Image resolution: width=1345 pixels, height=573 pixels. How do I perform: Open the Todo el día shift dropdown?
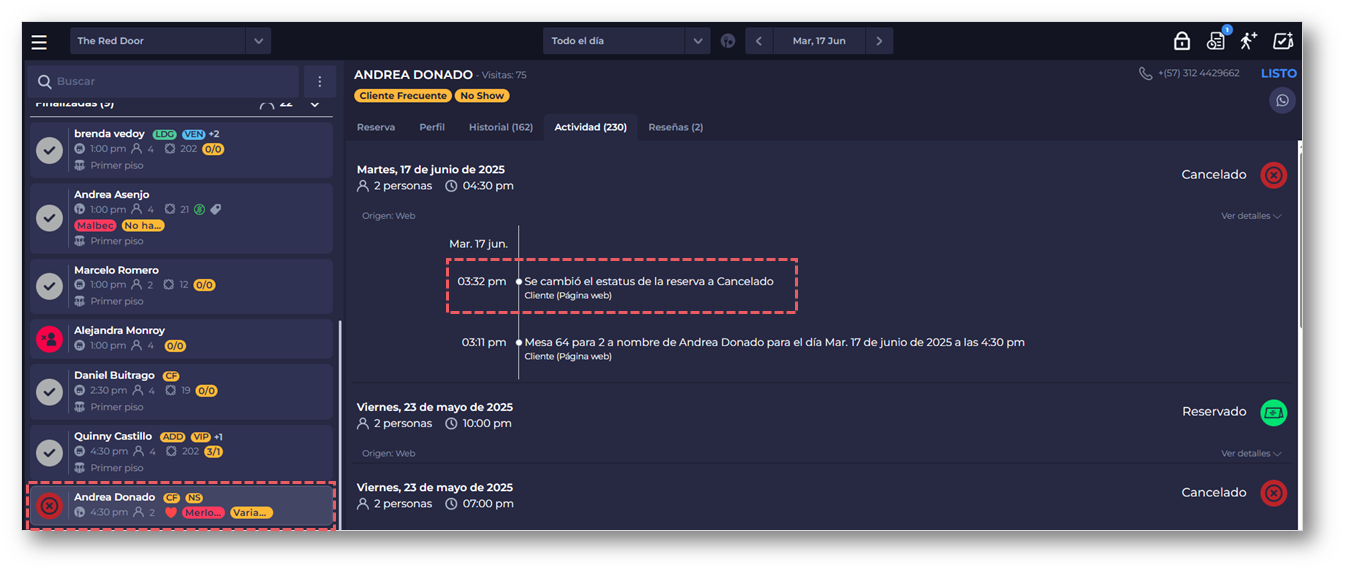(x=626, y=41)
